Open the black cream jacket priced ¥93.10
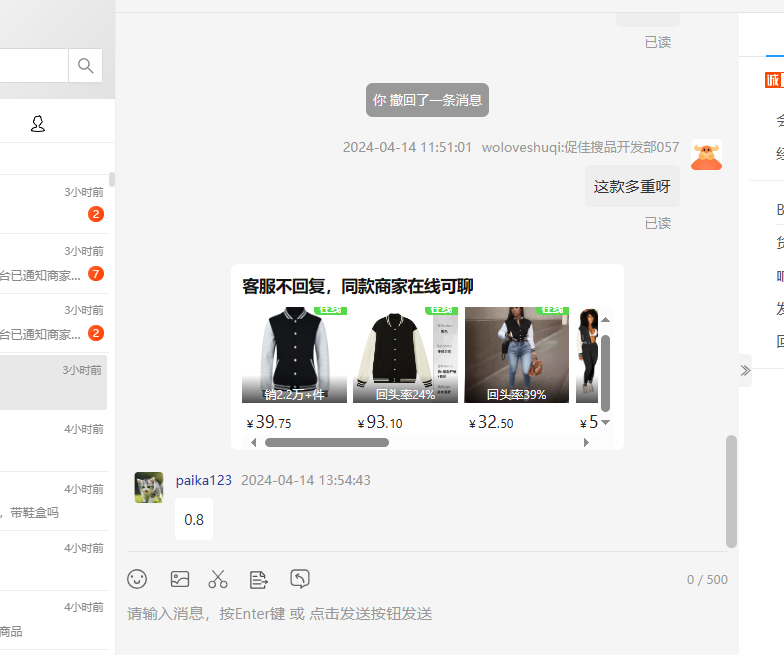Viewport: 784px width, 655px height. point(406,354)
